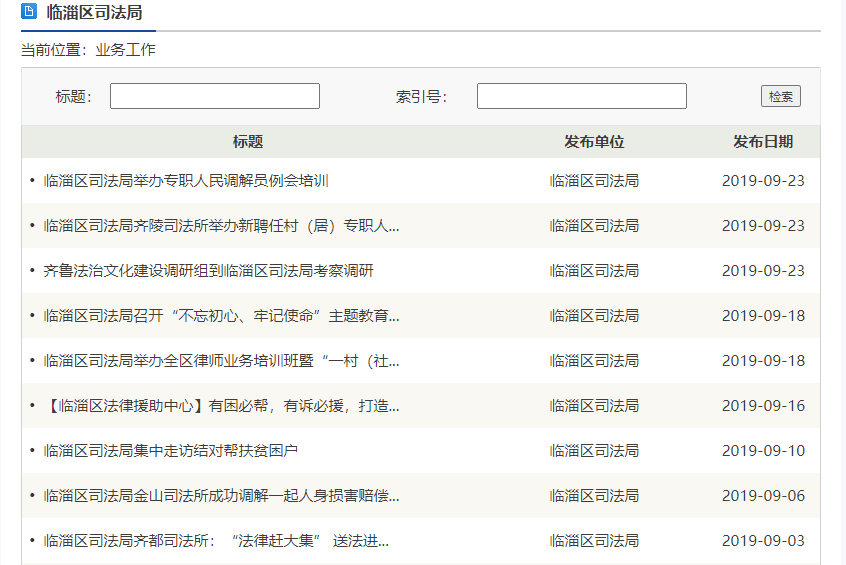846x565 pixels.
Task: Open article 齐都司法所：“法律赶大集” 送法进
Action: coord(216,541)
